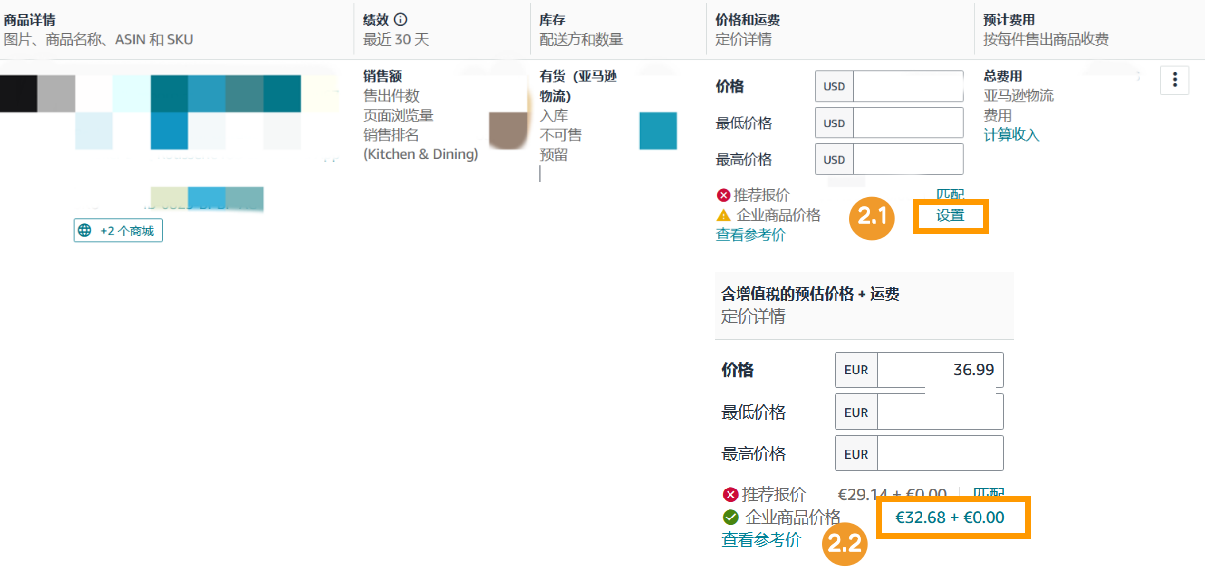Open 查看参考价 under the USD prices
The height and width of the screenshot is (567, 1206).
750,235
